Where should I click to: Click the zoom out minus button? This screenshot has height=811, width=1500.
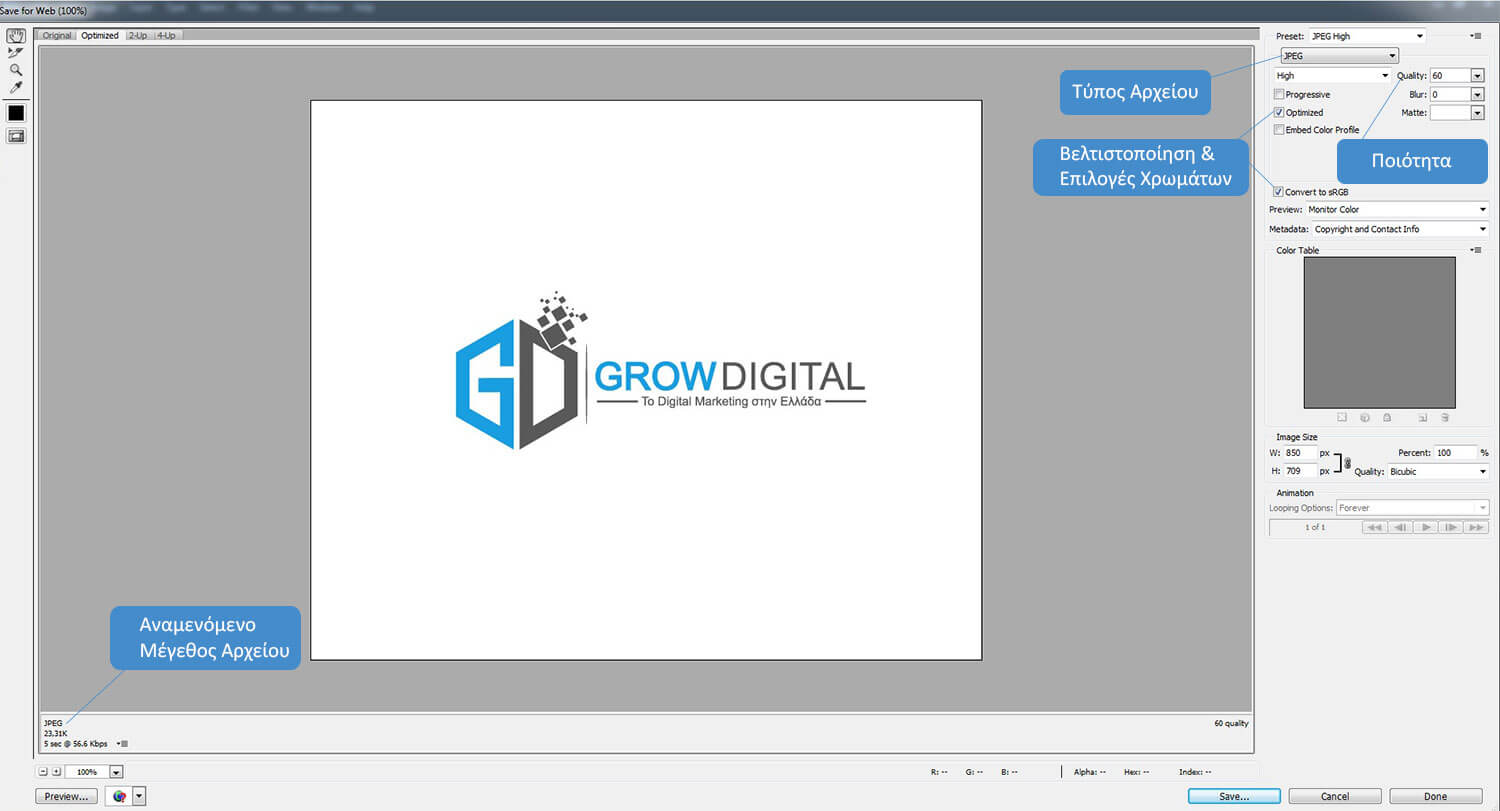(x=43, y=772)
